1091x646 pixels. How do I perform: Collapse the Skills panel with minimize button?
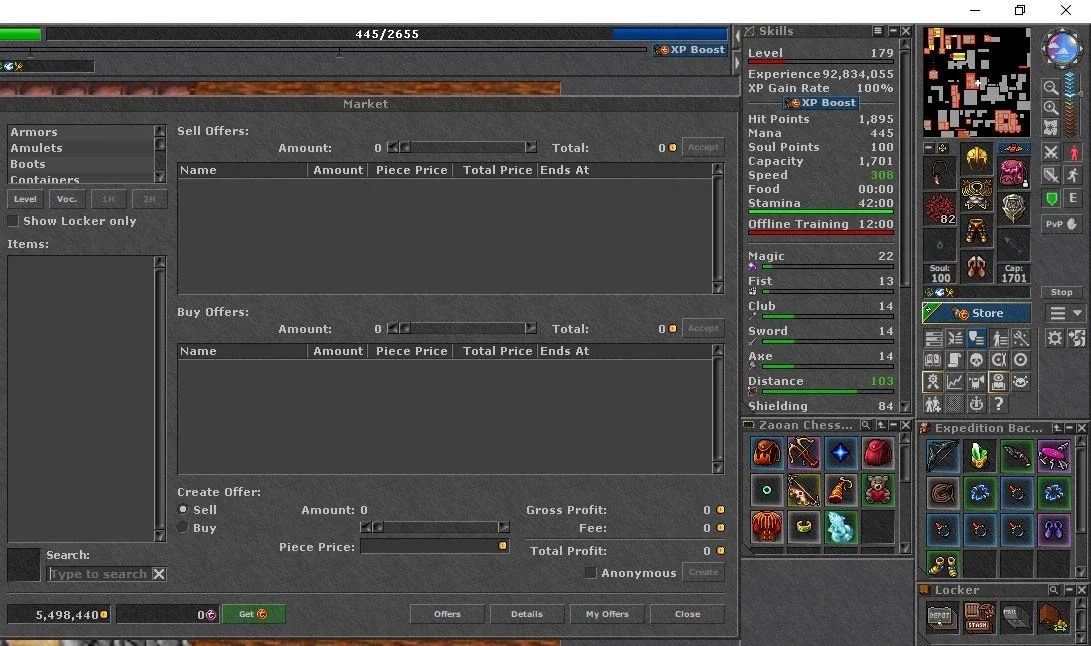pos(893,31)
